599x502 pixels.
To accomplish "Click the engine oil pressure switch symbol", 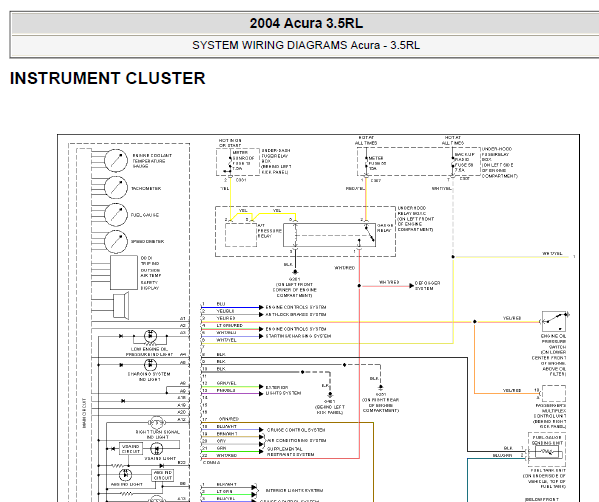I will (554, 321).
